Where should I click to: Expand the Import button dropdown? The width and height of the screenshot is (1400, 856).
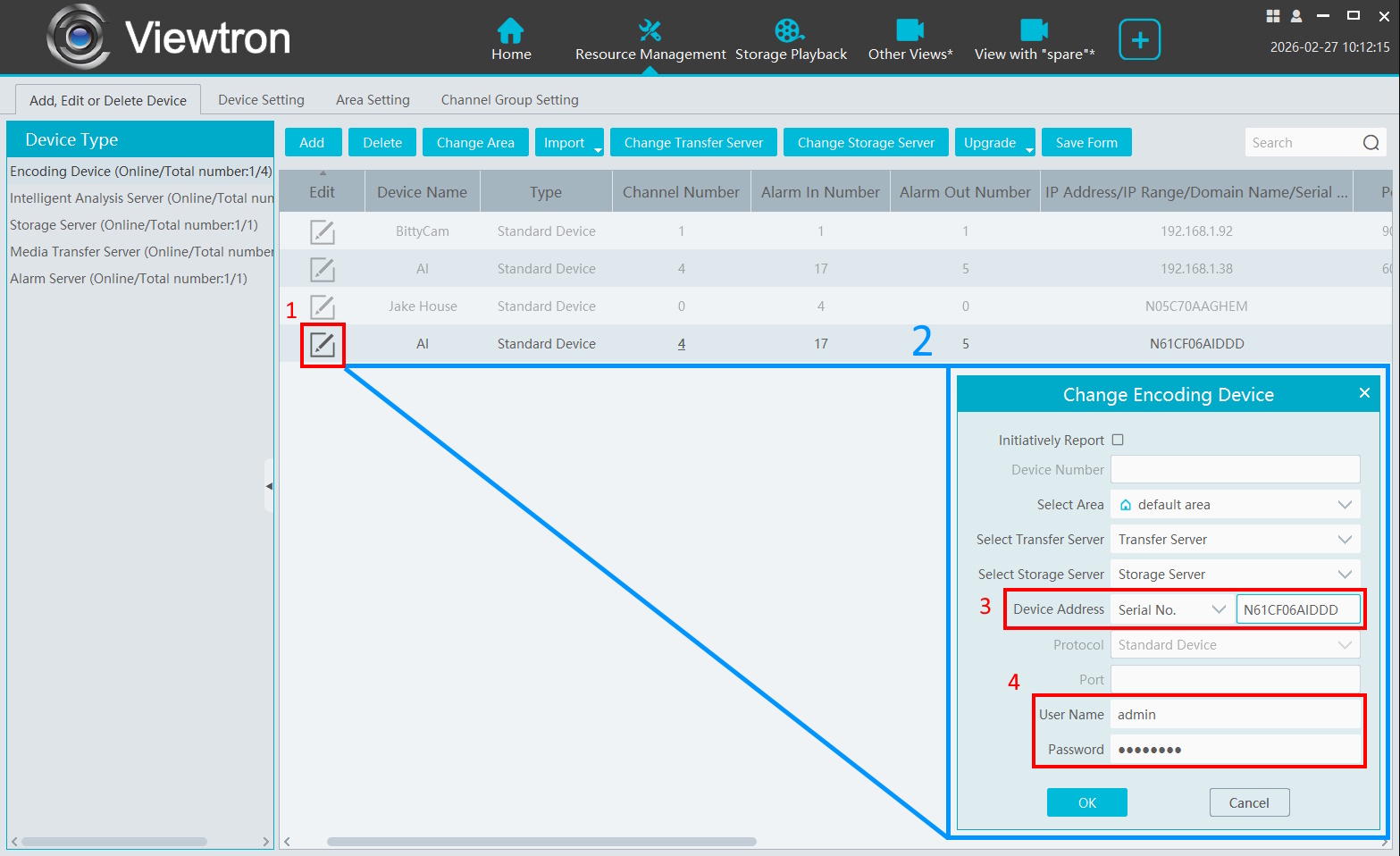(x=597, y=148)
